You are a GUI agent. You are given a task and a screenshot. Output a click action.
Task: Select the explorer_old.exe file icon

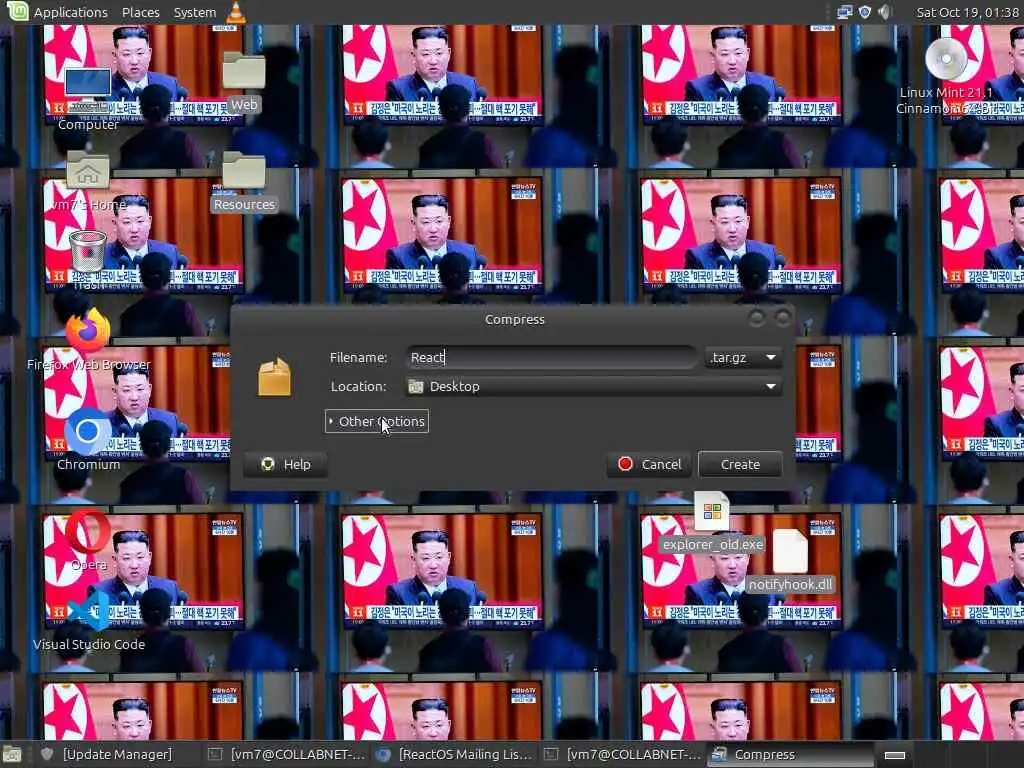[712, 511]
